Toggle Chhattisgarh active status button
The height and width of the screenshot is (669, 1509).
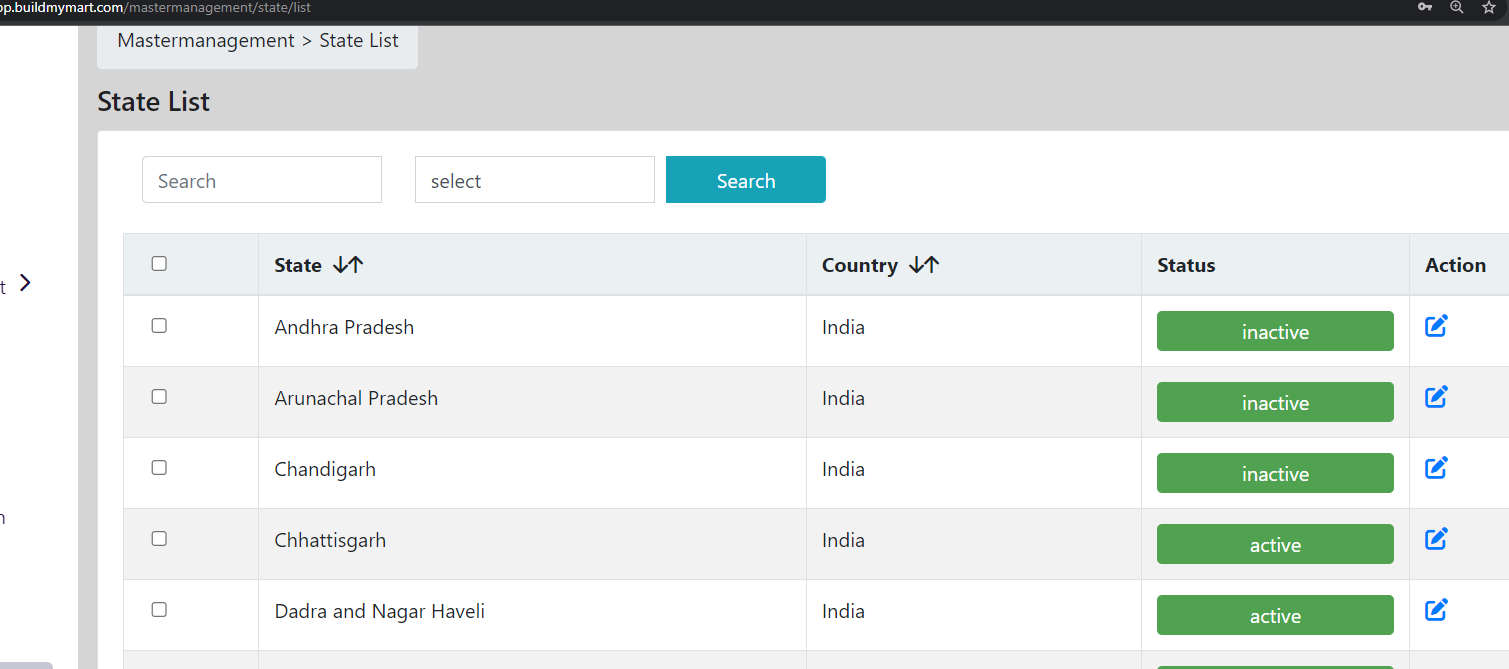coord(1275,544)
